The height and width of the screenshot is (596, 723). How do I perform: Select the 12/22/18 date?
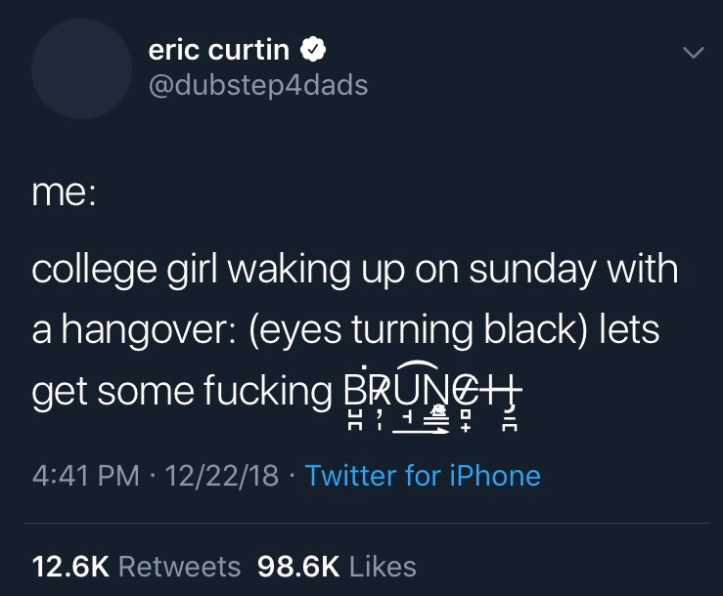coord(221,475)
